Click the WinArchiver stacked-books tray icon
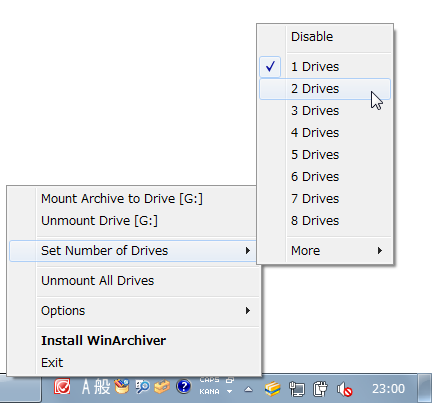The image size is (432, 403). [x=273, y=389]
